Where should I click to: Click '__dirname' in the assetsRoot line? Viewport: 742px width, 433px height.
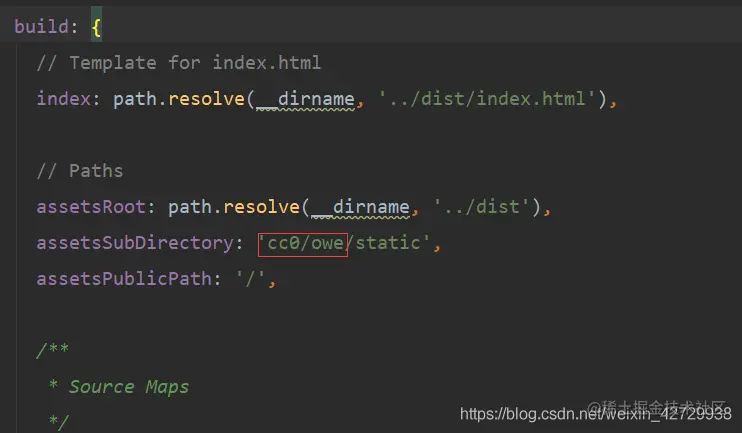click(x=360, y=207)
